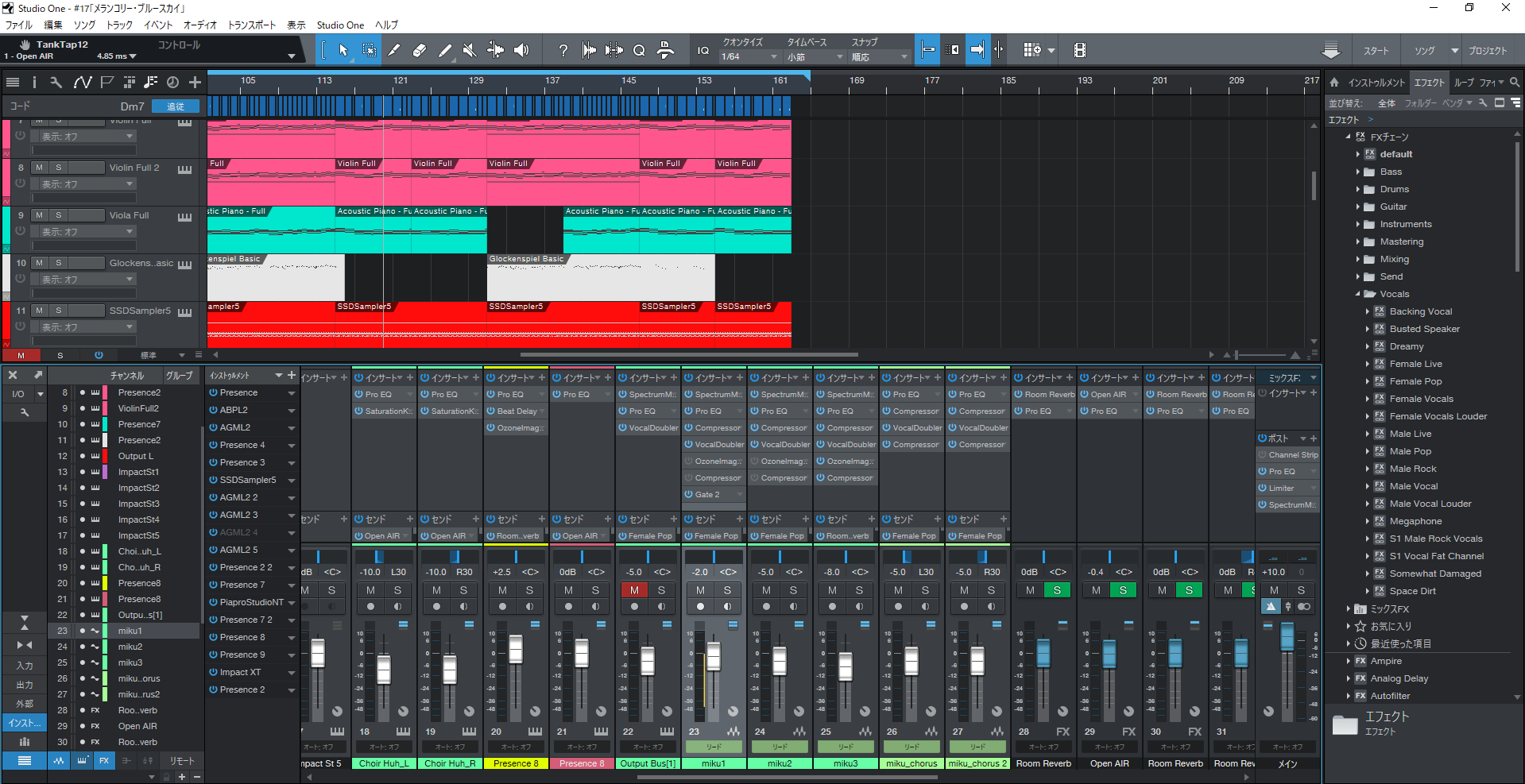
Task: Adjust the main output fader
Action: [1287, 636]
